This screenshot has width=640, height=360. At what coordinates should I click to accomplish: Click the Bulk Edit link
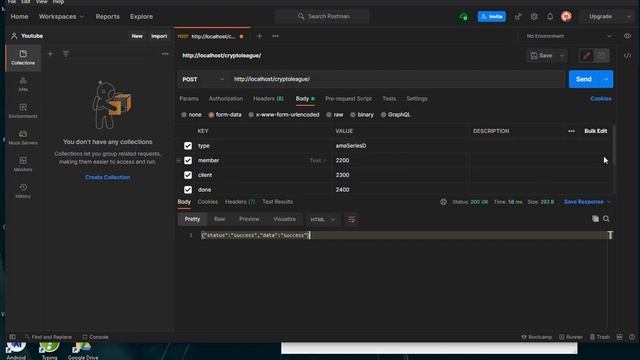596,131
